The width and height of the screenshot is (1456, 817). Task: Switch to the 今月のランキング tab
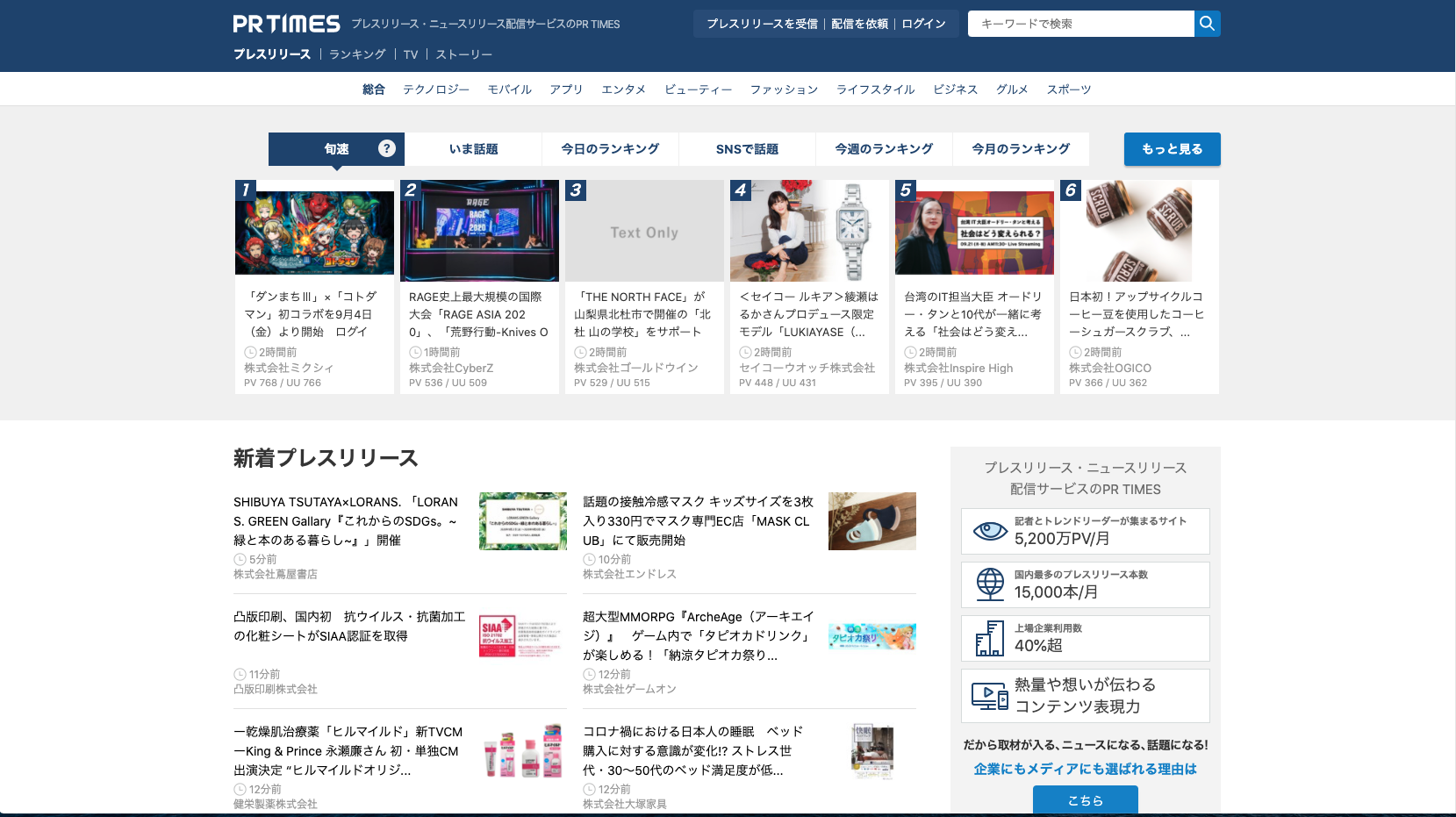pos(1021,149)
